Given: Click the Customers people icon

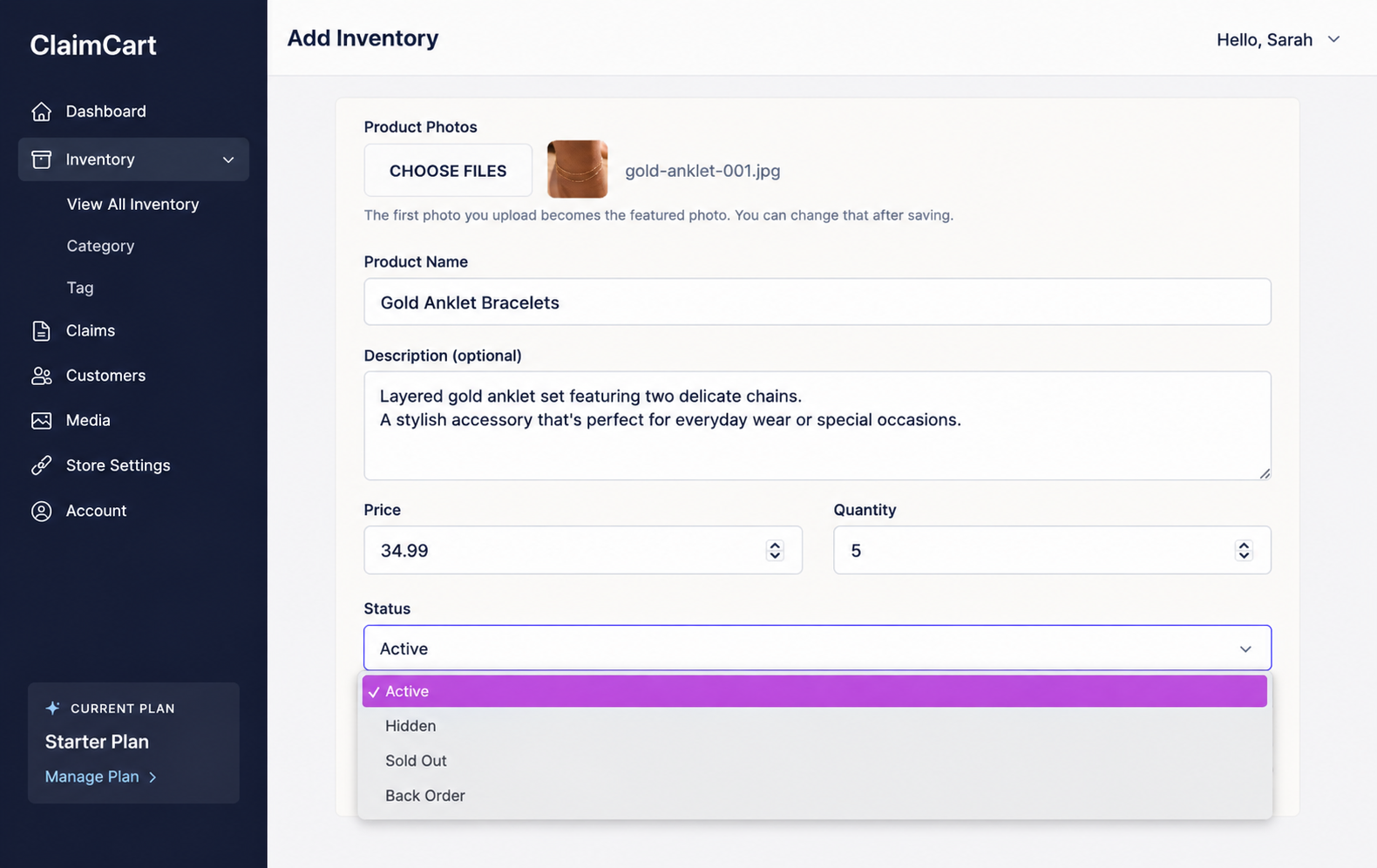Looking at the screenshot, I should click(x=41, y=376).
